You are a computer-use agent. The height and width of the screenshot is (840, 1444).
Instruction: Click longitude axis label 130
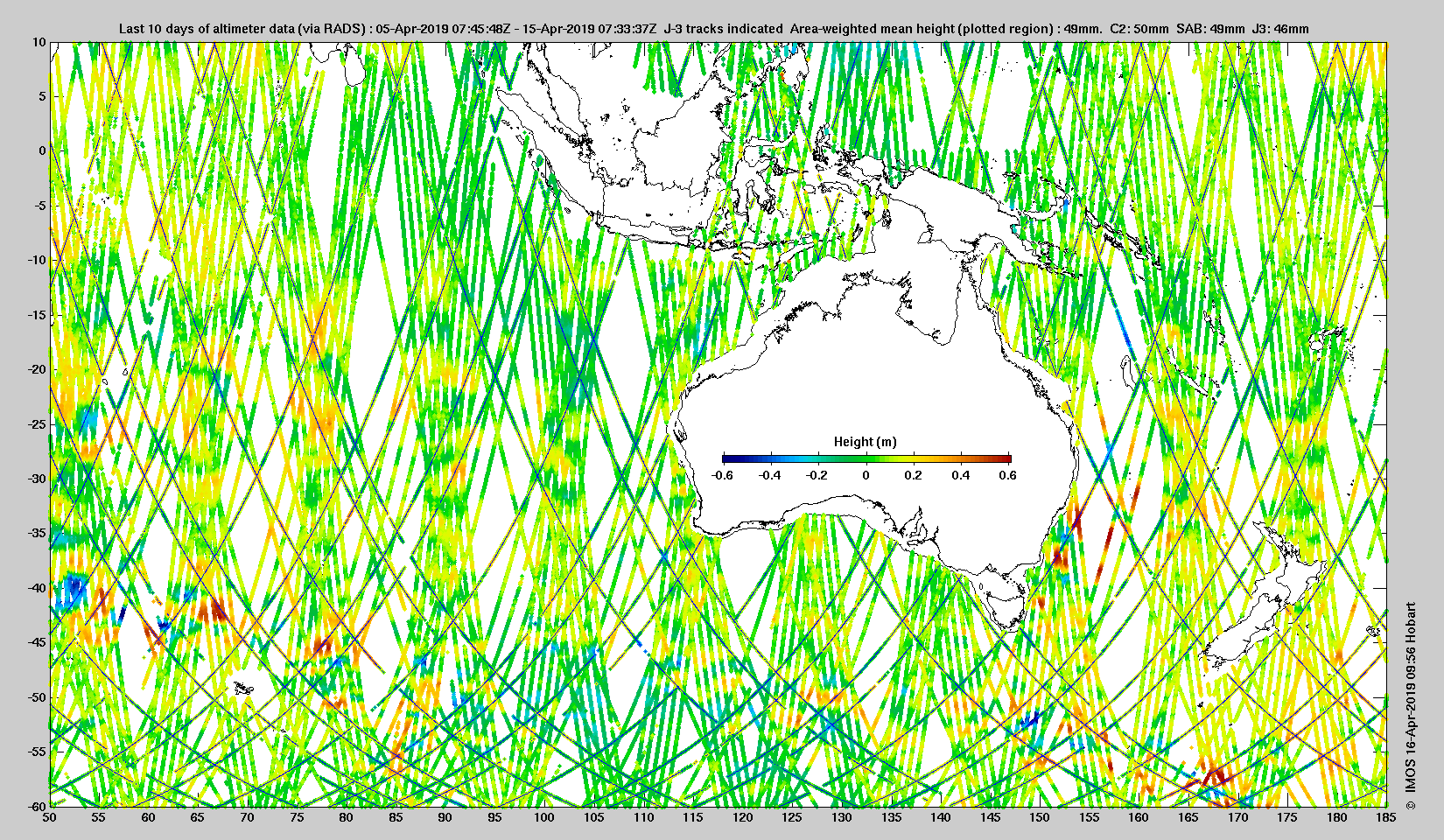click(x=842, y=817)
